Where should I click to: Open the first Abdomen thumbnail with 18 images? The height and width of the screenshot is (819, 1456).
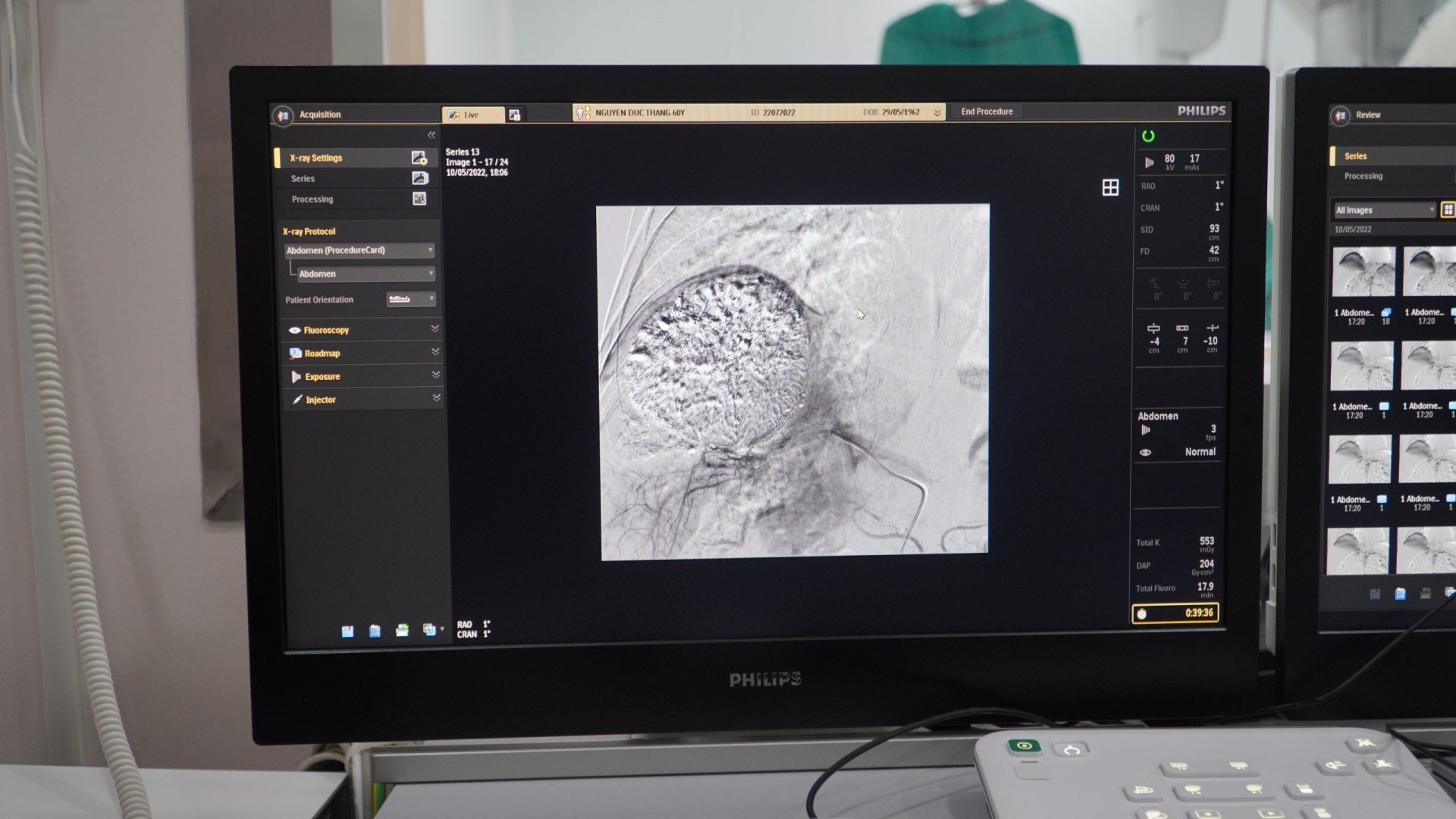pyautogui.click(x=1363, y=271)
